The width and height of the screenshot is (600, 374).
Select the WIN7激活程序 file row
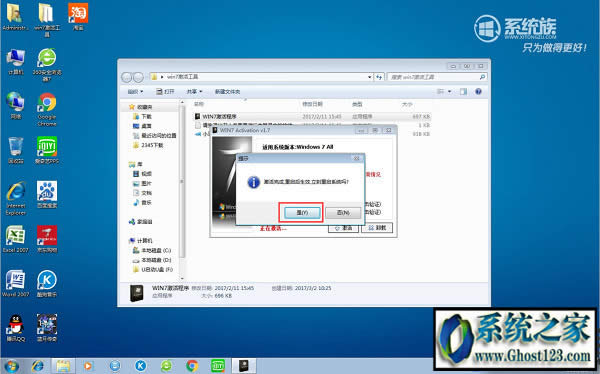(312, 116)
